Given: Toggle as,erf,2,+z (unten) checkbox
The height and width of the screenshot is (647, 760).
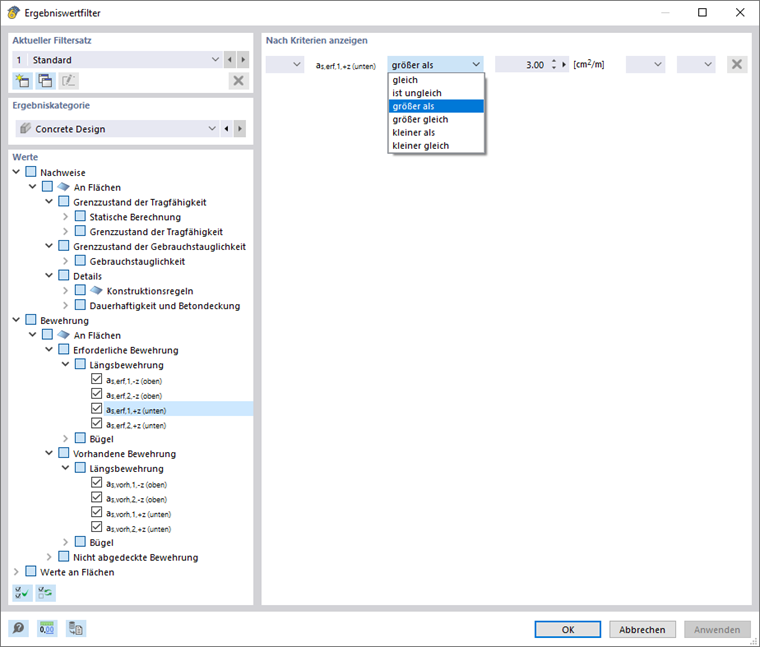Looking at the screenshot, I should (x=96, y=423).
